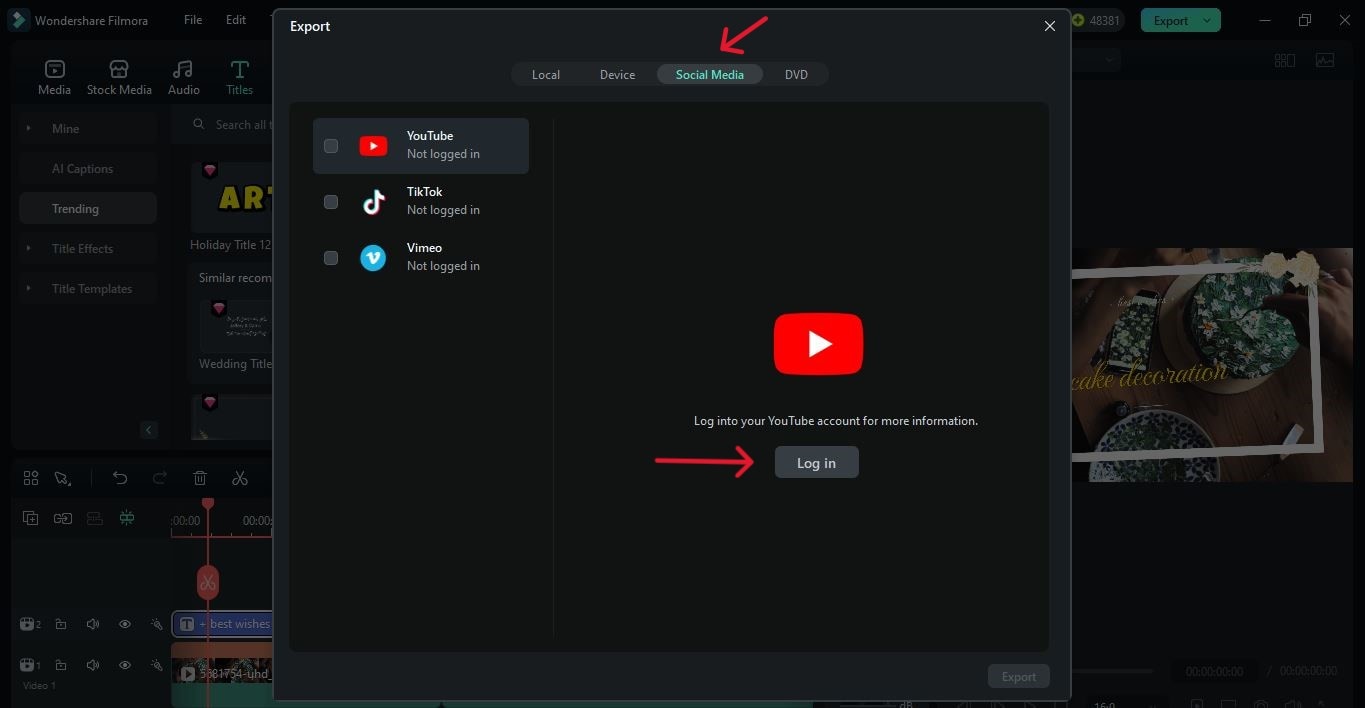Click the cake decoration preview image
The height and width of the screenshot is (708, 1365).
tap(1212, 364)
